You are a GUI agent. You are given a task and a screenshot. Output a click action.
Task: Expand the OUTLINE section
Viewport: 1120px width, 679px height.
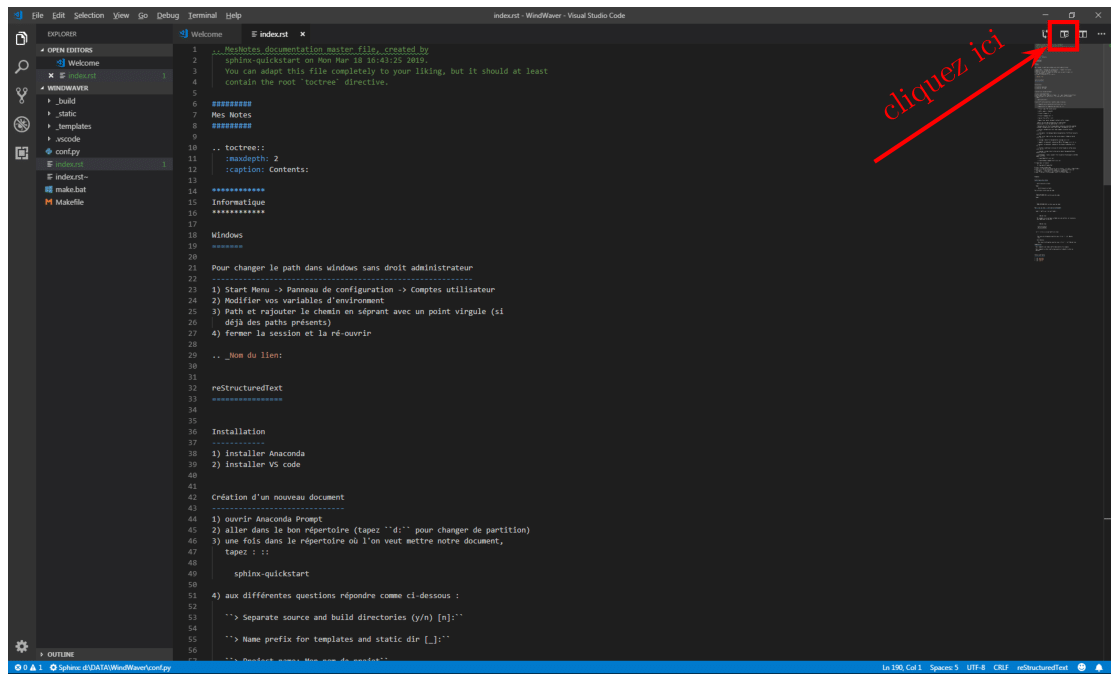point(61,654)
